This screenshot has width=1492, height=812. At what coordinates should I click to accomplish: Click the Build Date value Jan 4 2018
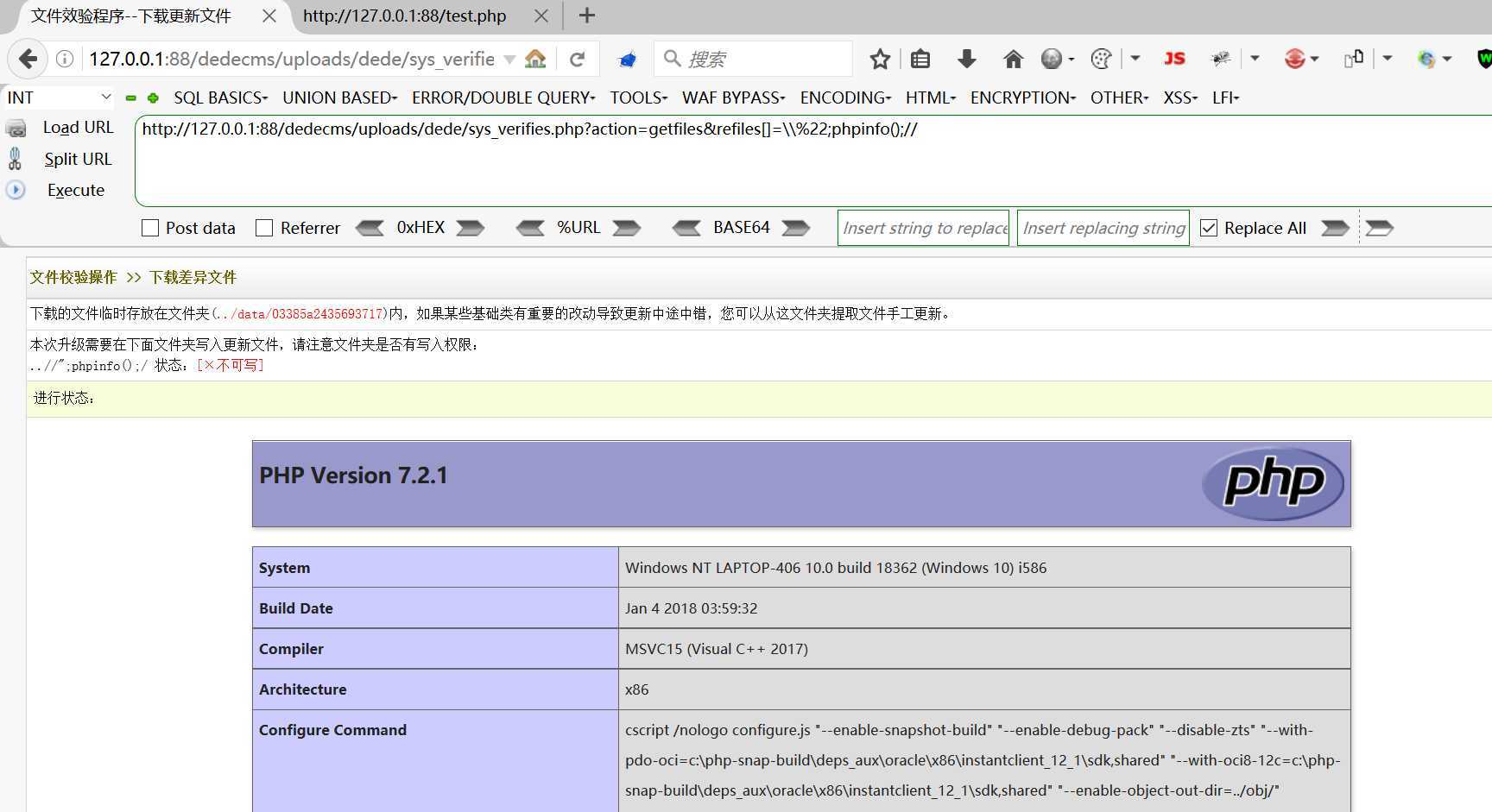click(x=691, y=608)
